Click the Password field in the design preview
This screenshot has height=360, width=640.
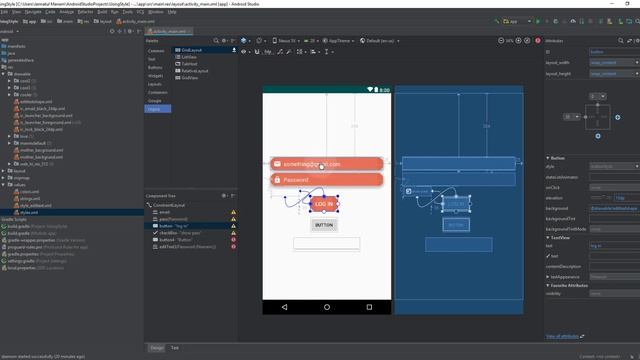coord(327,180)
